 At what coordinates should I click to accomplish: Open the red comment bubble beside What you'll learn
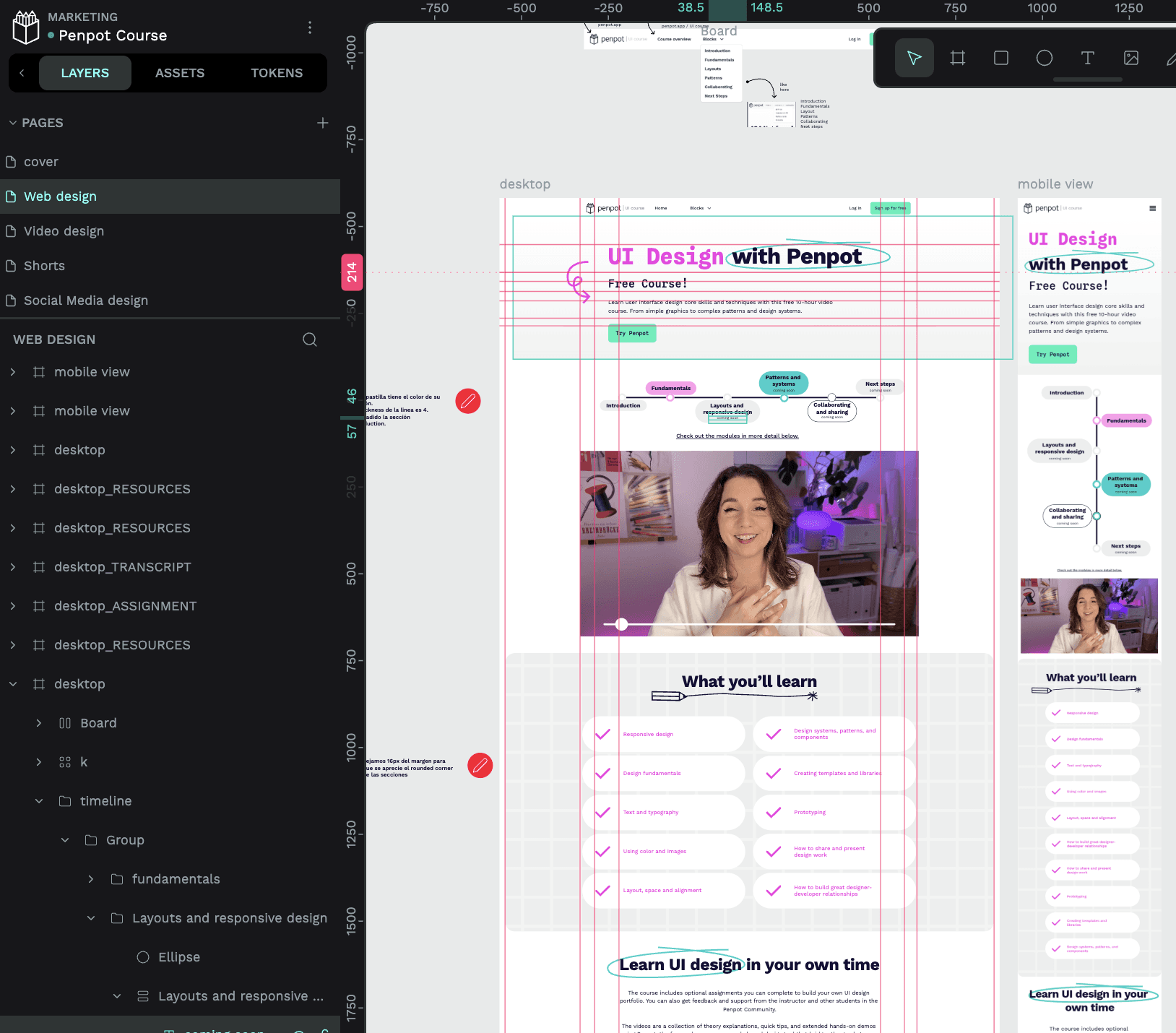tap(480, 766)
